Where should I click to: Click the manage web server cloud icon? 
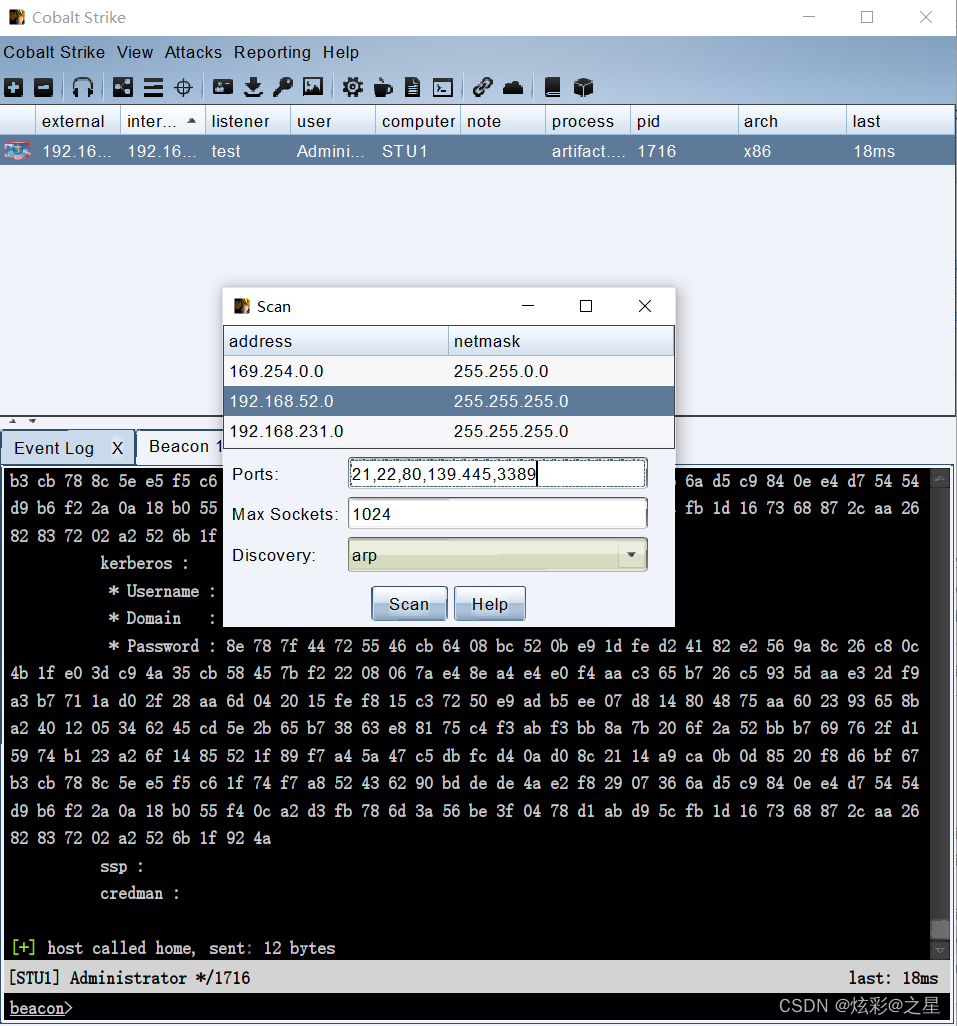tap(513, 87)
